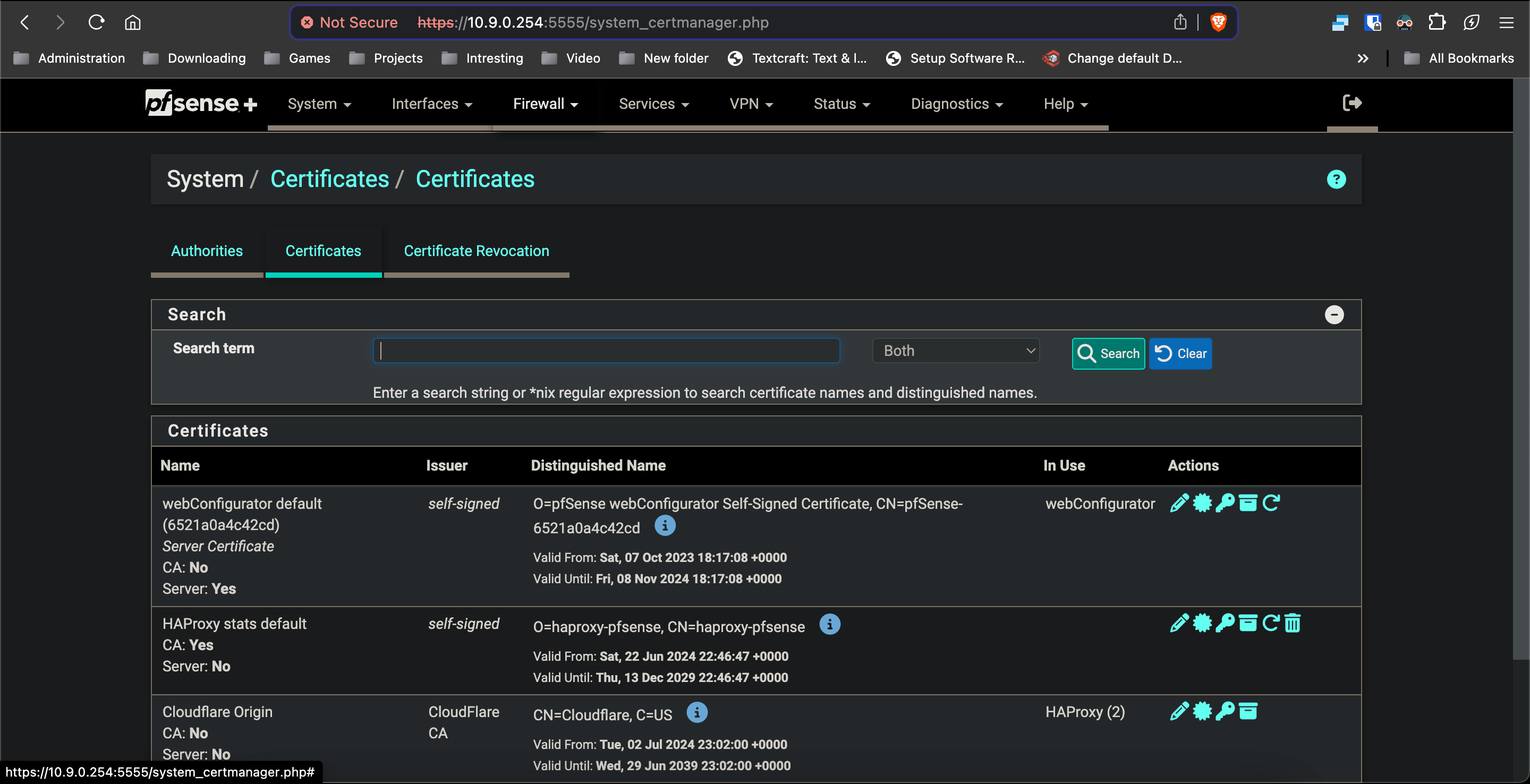This screenshot has width=1530, height=784.
Task: Open the page help question mark icon
Action: point(1337,180)
